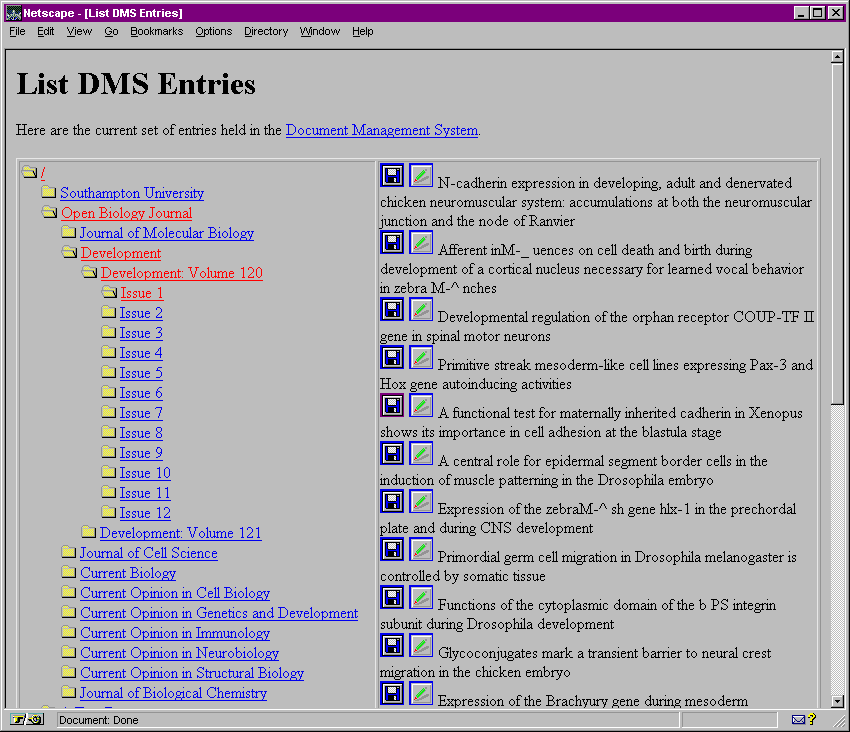Click save disk icon beside Primitive streak mesoderm entry
The image size is (850, 732).
coord(392,357)
